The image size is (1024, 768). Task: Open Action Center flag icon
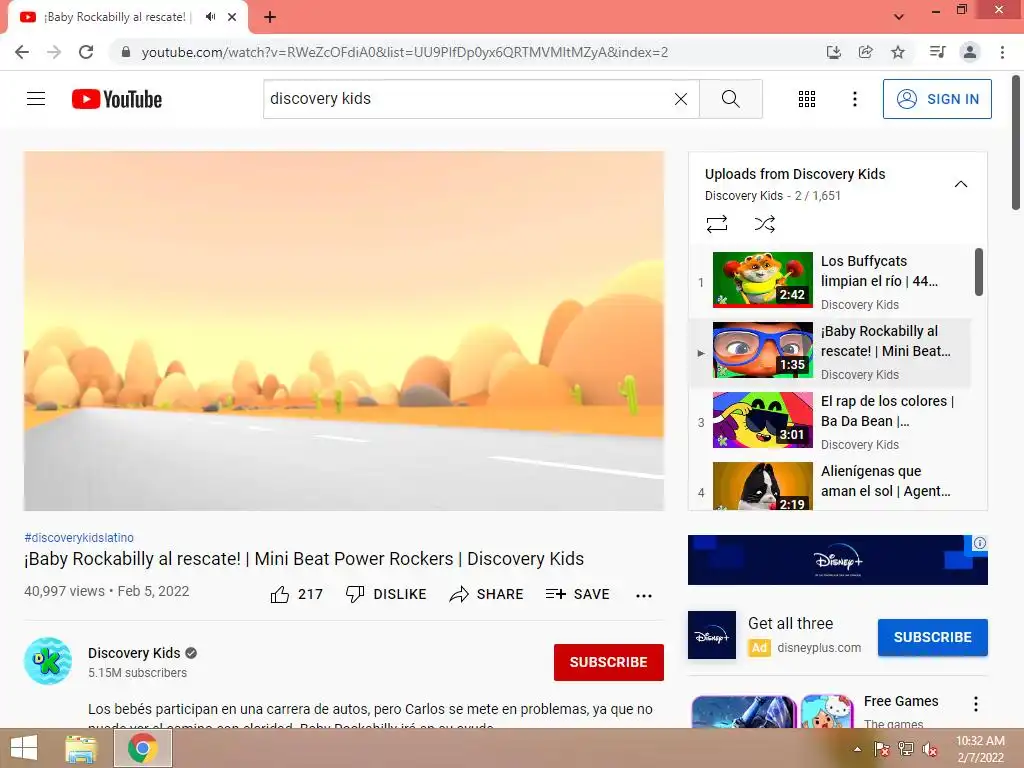882,749
